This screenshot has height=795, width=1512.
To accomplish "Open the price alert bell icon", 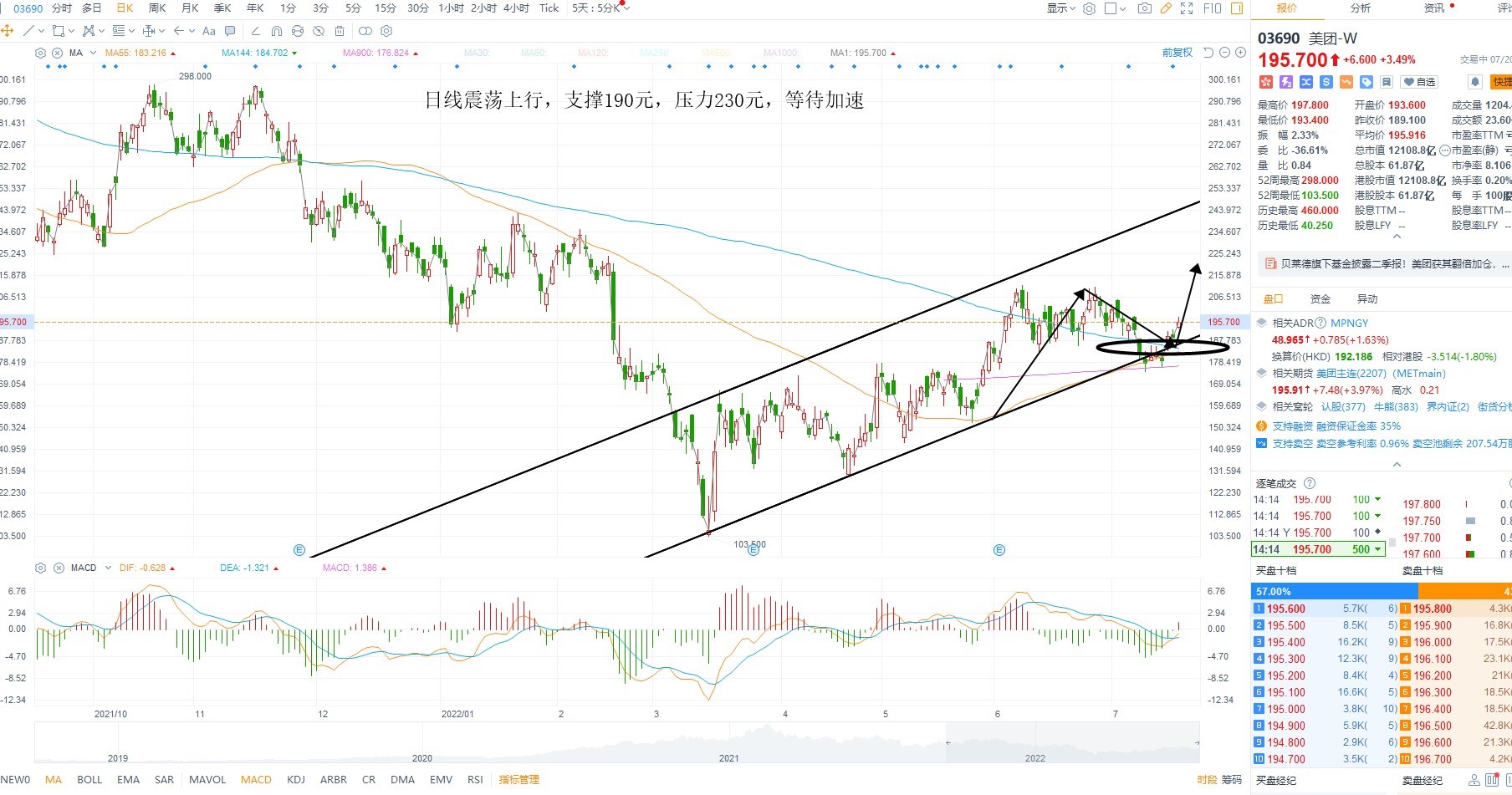I will point(1475,82).
